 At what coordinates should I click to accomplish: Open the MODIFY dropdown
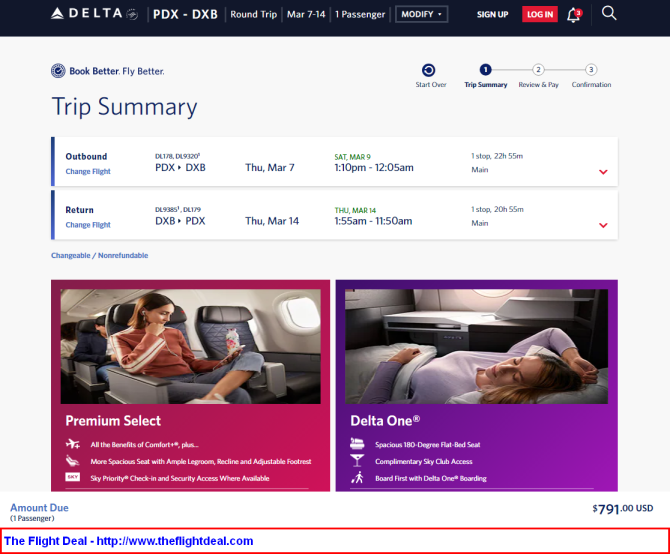pos(421,14)
